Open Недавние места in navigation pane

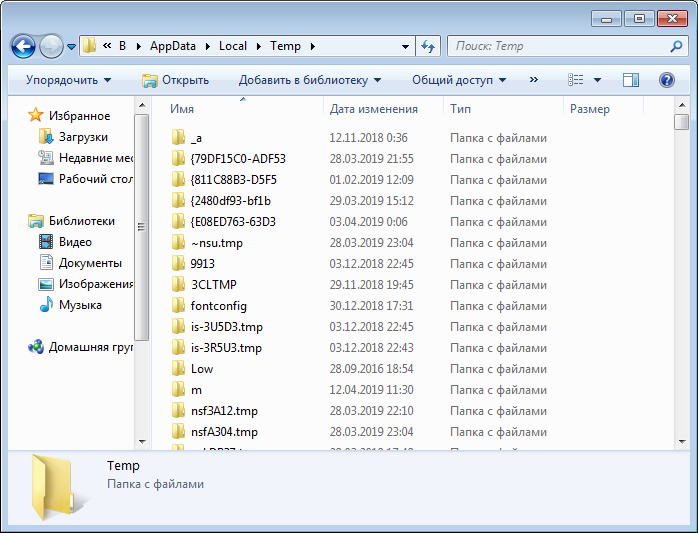96,158
